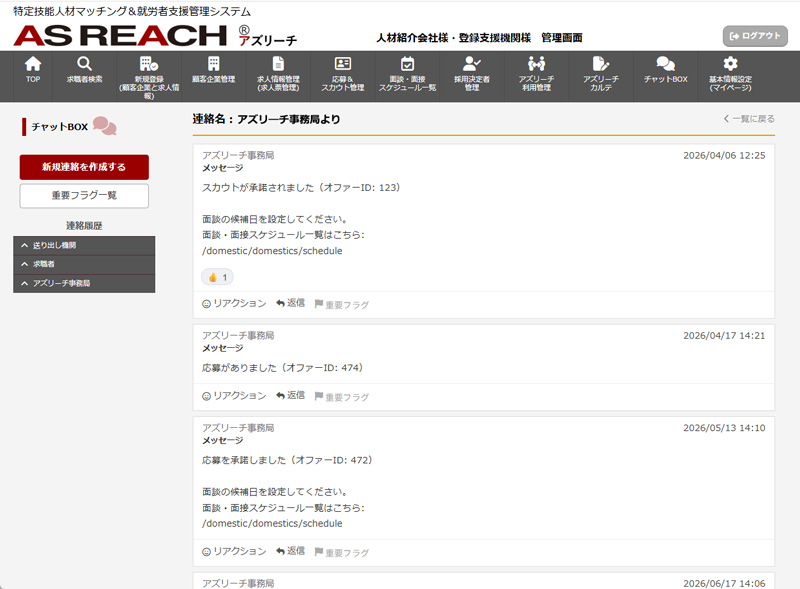Click text 応募を承諾しました（オファーID: 472）
The width and height of the screenshot is (800, 589).
287,460
